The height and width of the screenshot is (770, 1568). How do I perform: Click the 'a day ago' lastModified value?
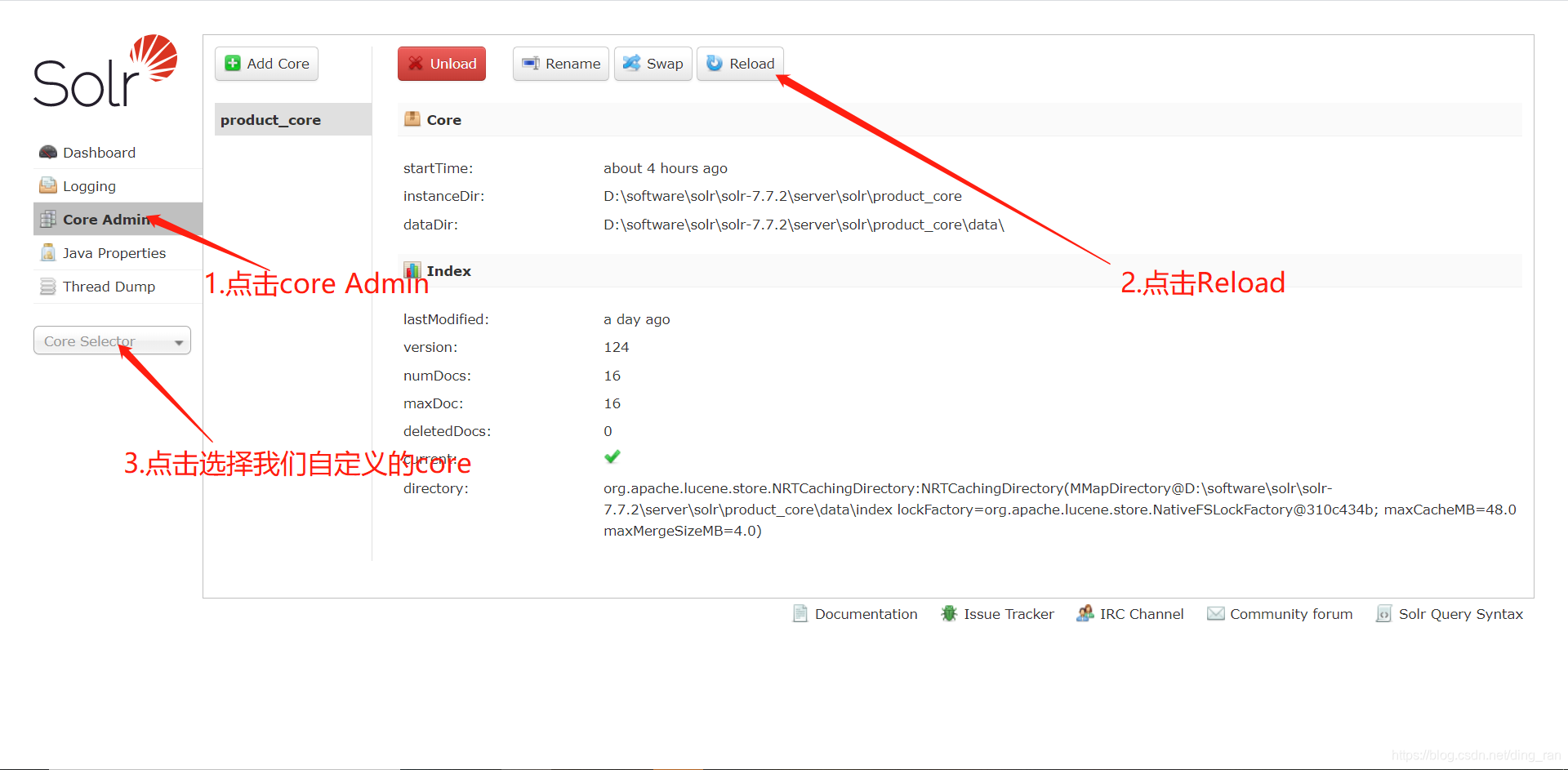point(637,319)
